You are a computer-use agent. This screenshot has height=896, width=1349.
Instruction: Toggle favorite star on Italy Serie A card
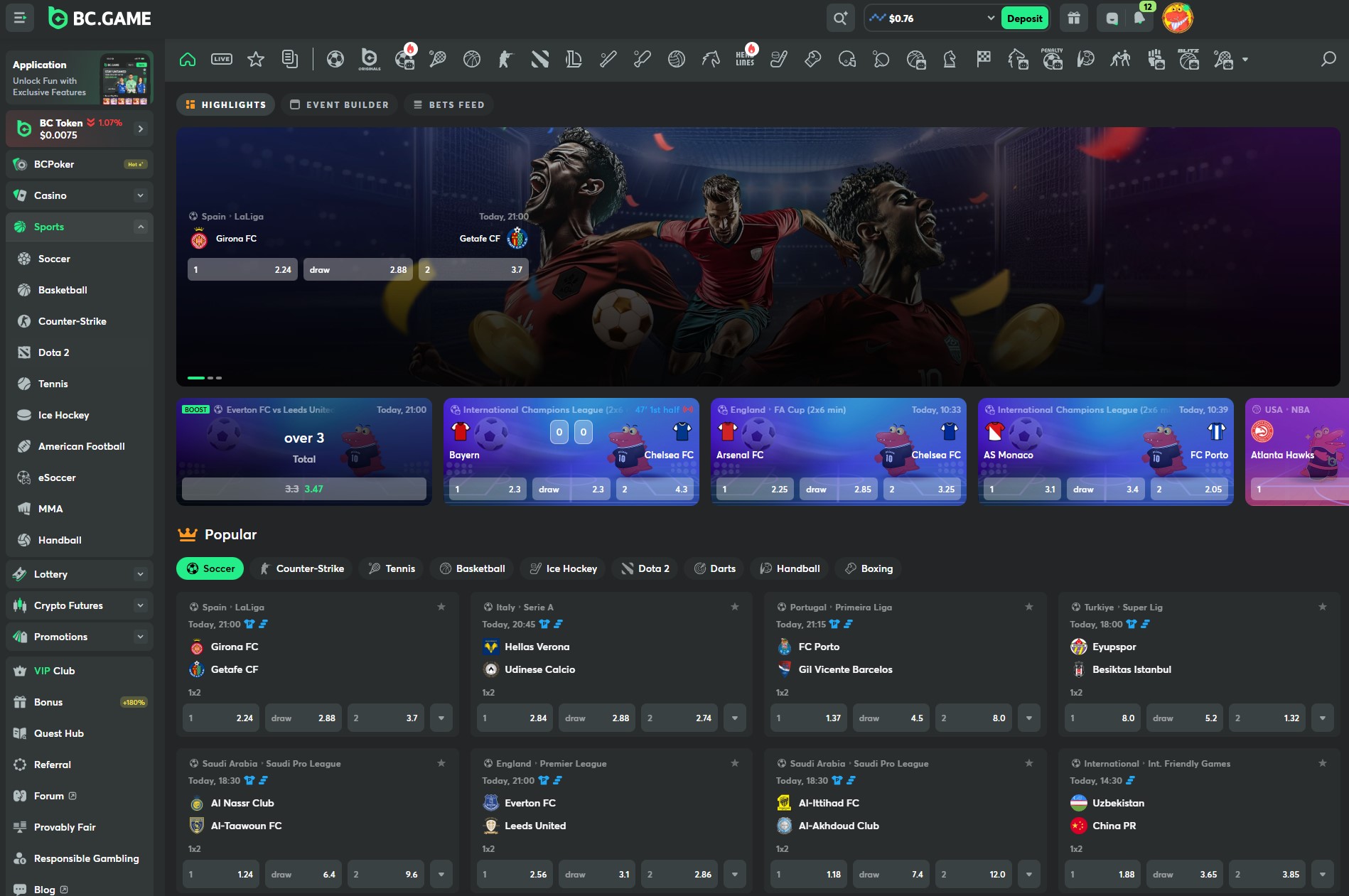(x=735, y=607)
